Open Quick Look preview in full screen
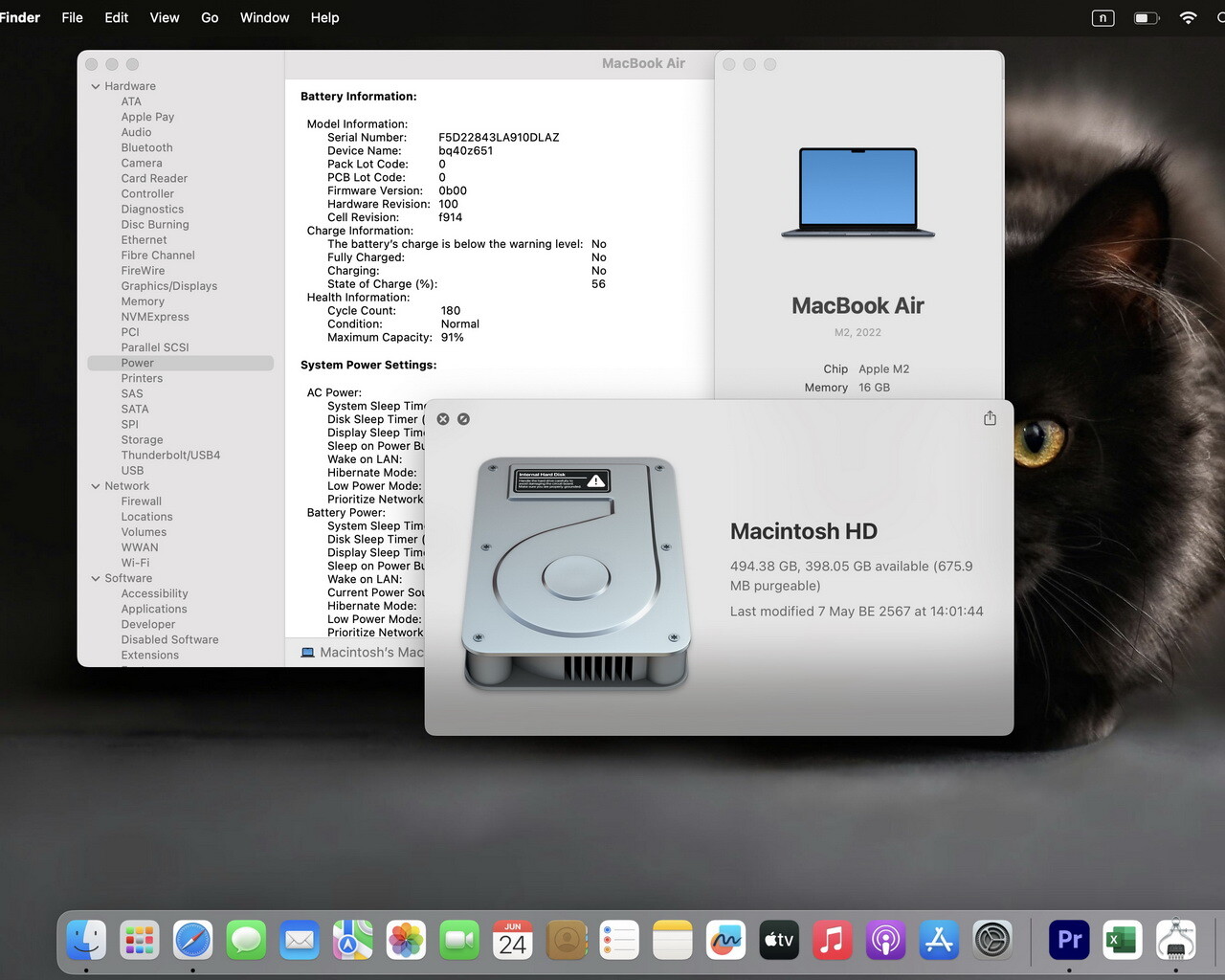Image resolution: width=1225 pixels, height=980 pixels. 463,419
